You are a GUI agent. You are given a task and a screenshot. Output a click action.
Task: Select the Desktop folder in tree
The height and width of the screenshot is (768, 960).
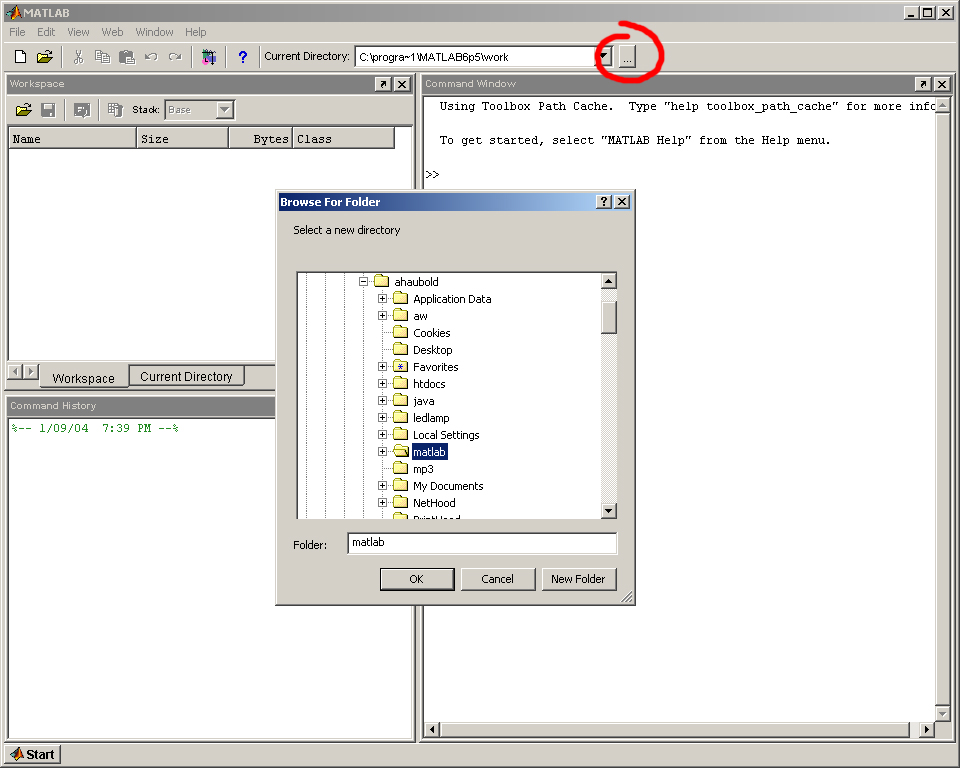[432, 350]
